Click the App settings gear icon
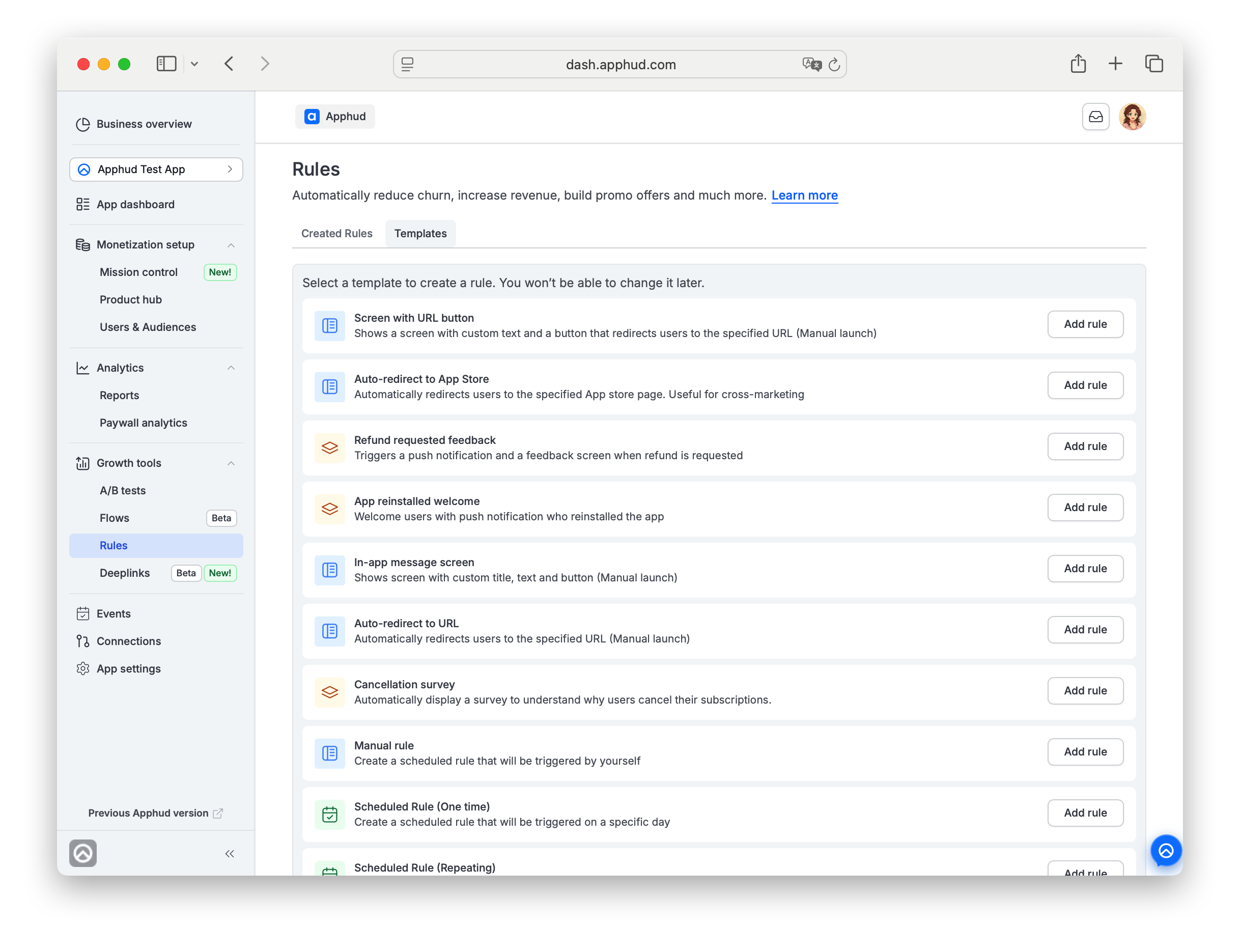Viewport: 1240px width, 952px height. pos(82,668)
